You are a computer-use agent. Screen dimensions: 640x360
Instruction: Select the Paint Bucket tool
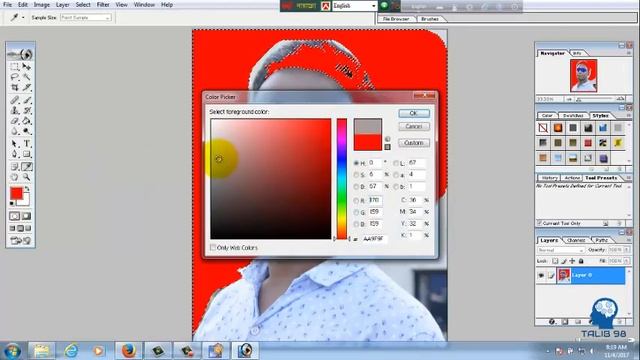tap(27, 121)
